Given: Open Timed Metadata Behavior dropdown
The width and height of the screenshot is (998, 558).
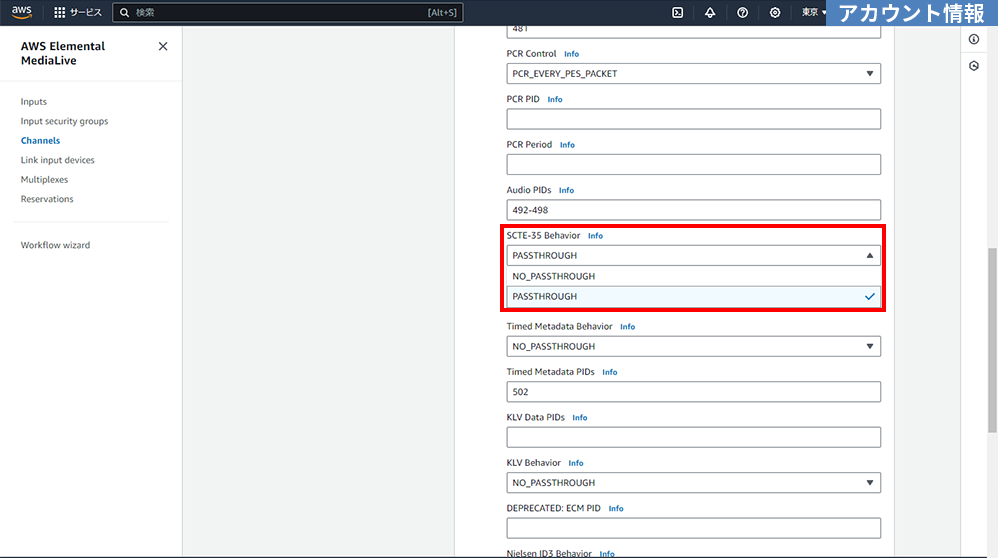Looking at the screenshot, I should pyautogui.click(x=693, y=347).
